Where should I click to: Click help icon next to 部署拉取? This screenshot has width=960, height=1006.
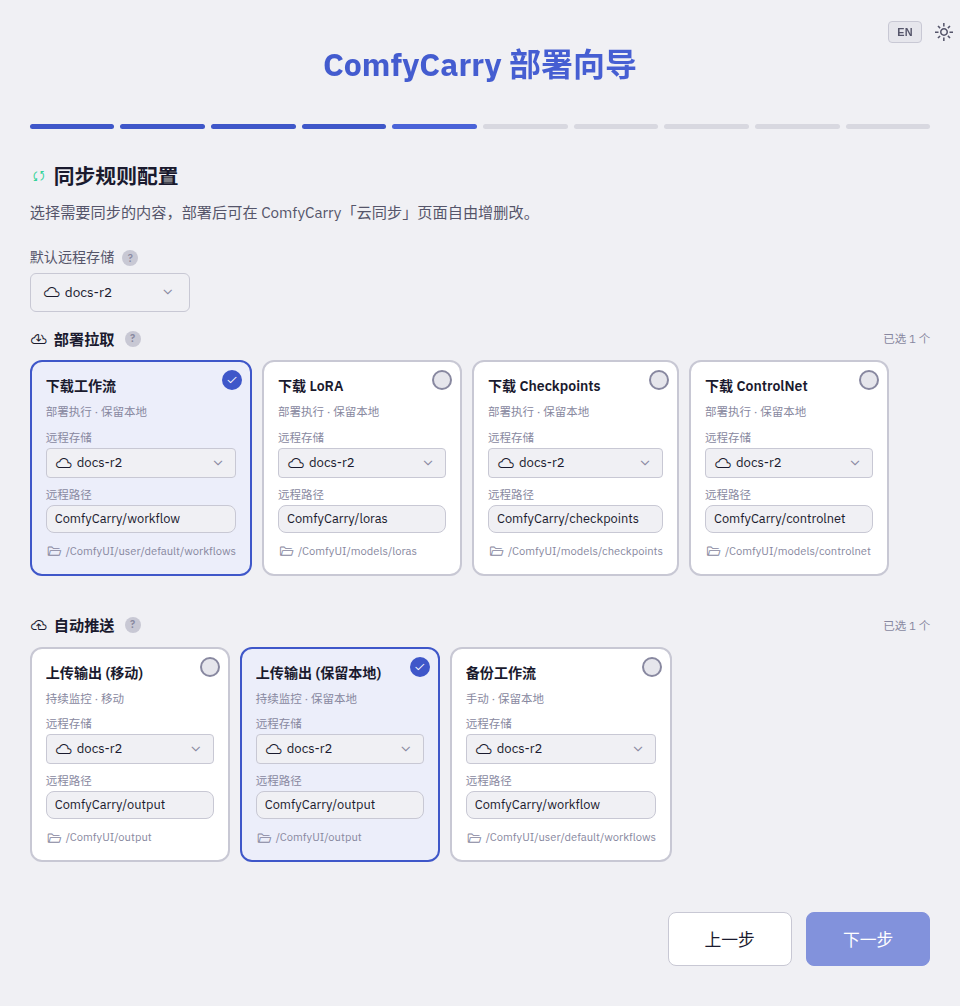pyautogui.click(x=133, y=339)
